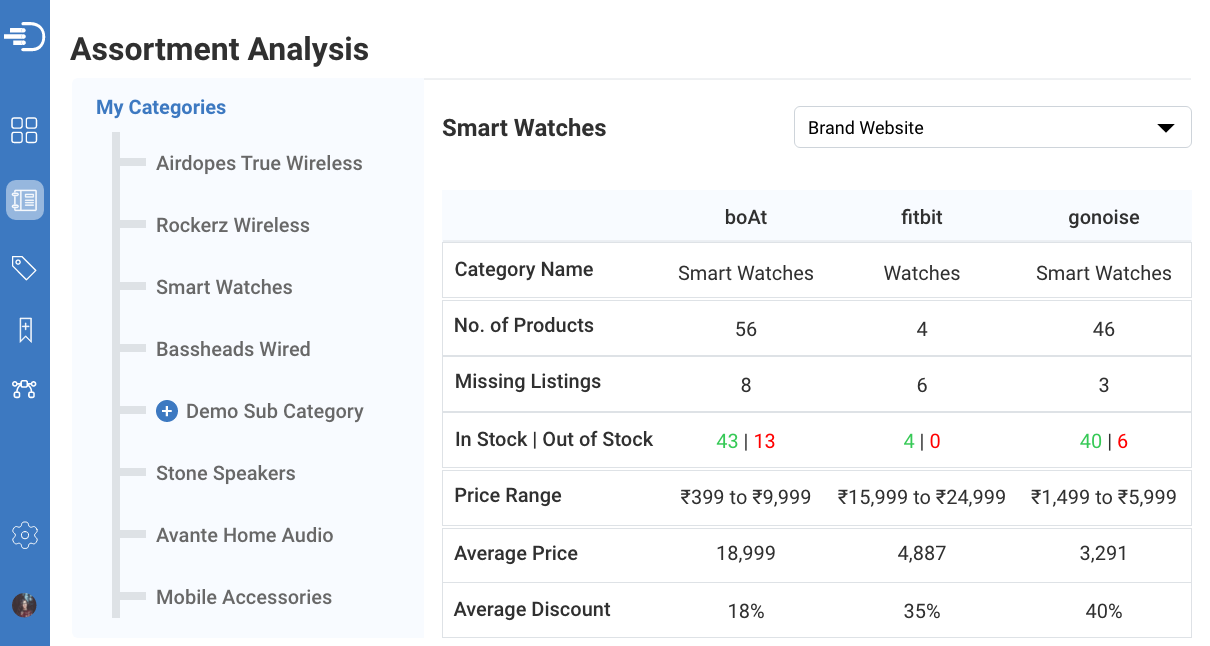Click the app logo at top left
1210x646 pixels.
(x=25, y=35)
